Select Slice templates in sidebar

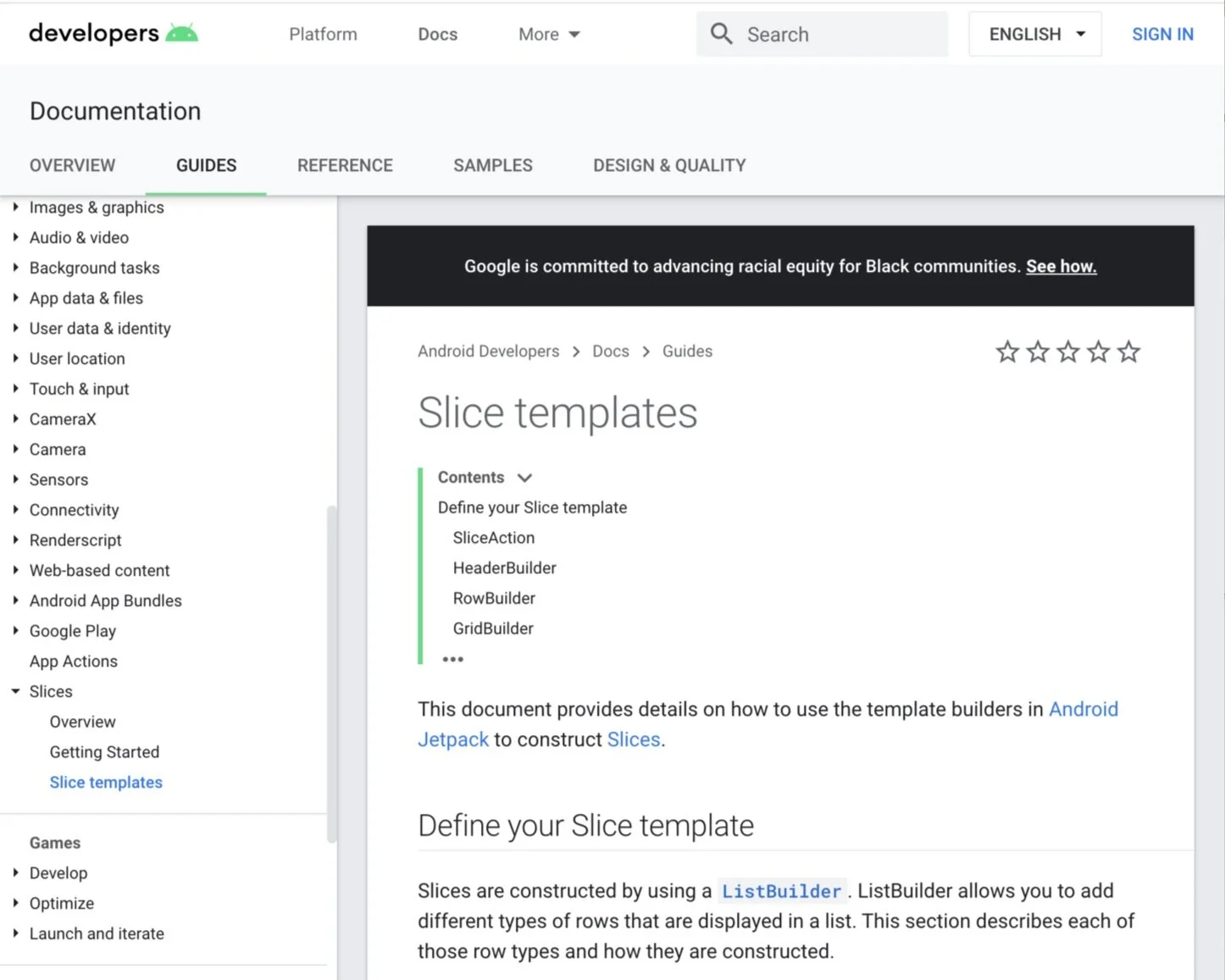tap(106, 783)
